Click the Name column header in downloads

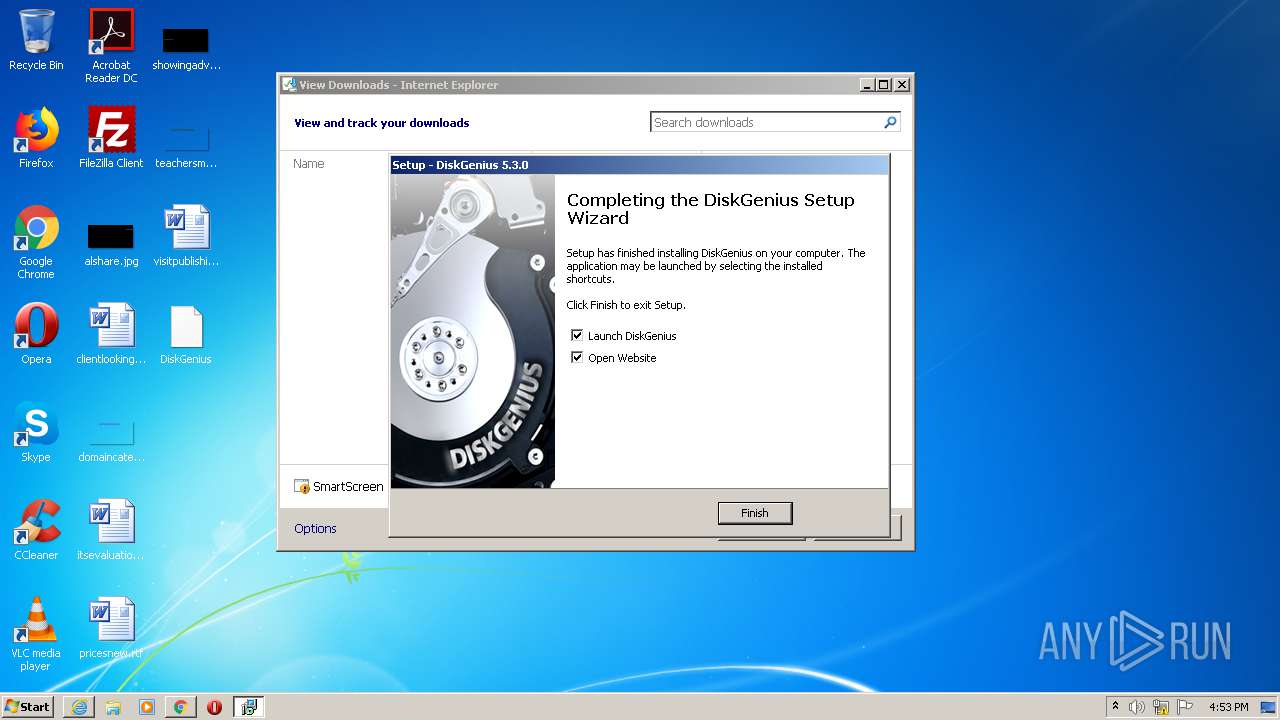pos(309,163)
